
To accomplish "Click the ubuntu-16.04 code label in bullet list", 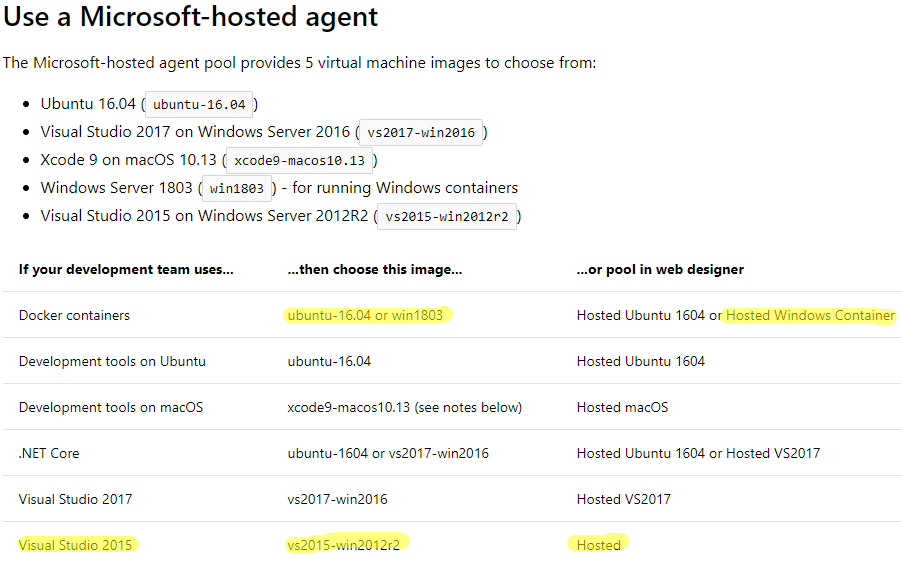I will [199, 104].
